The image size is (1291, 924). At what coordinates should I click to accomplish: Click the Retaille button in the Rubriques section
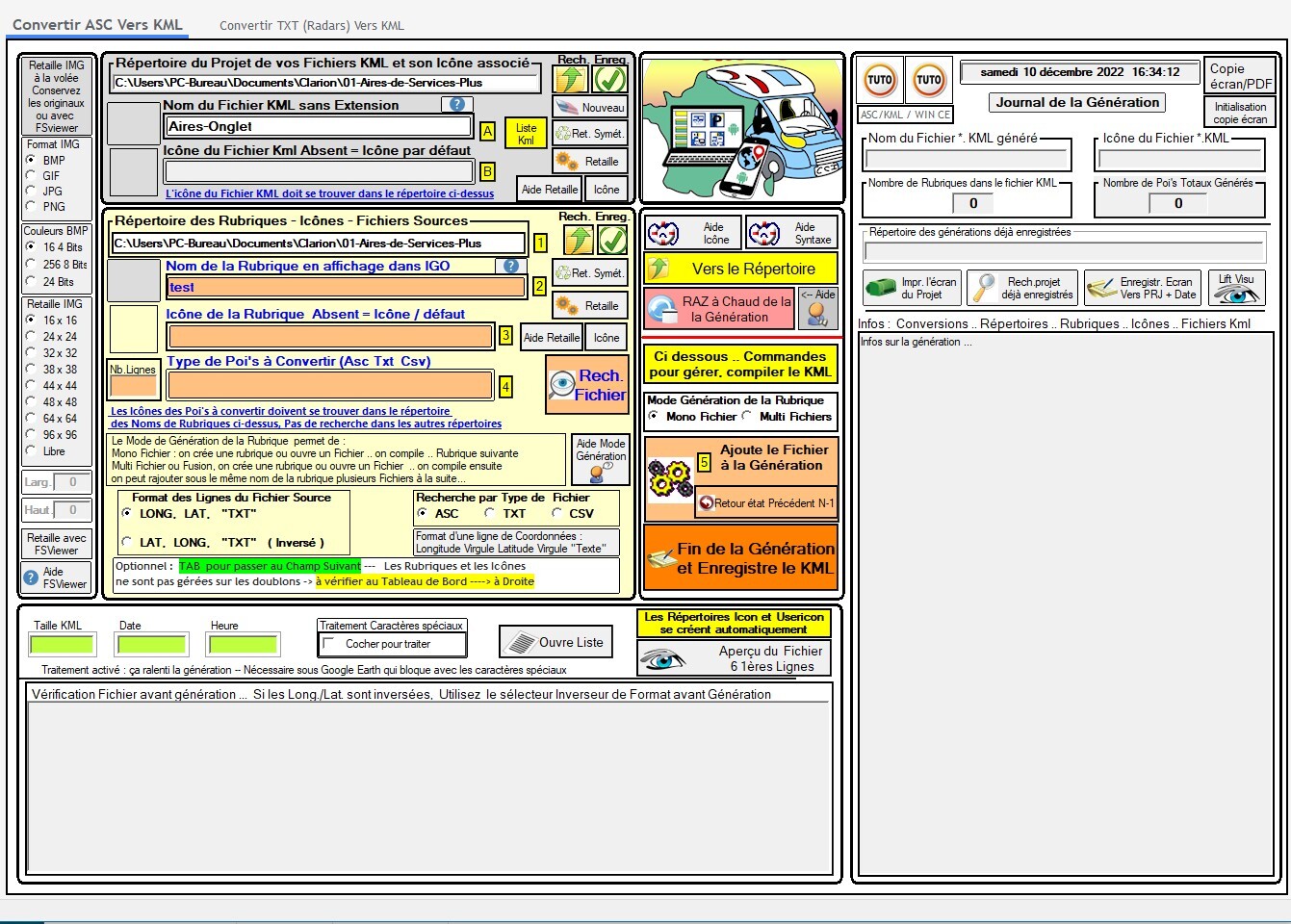[x=591, y=306]
